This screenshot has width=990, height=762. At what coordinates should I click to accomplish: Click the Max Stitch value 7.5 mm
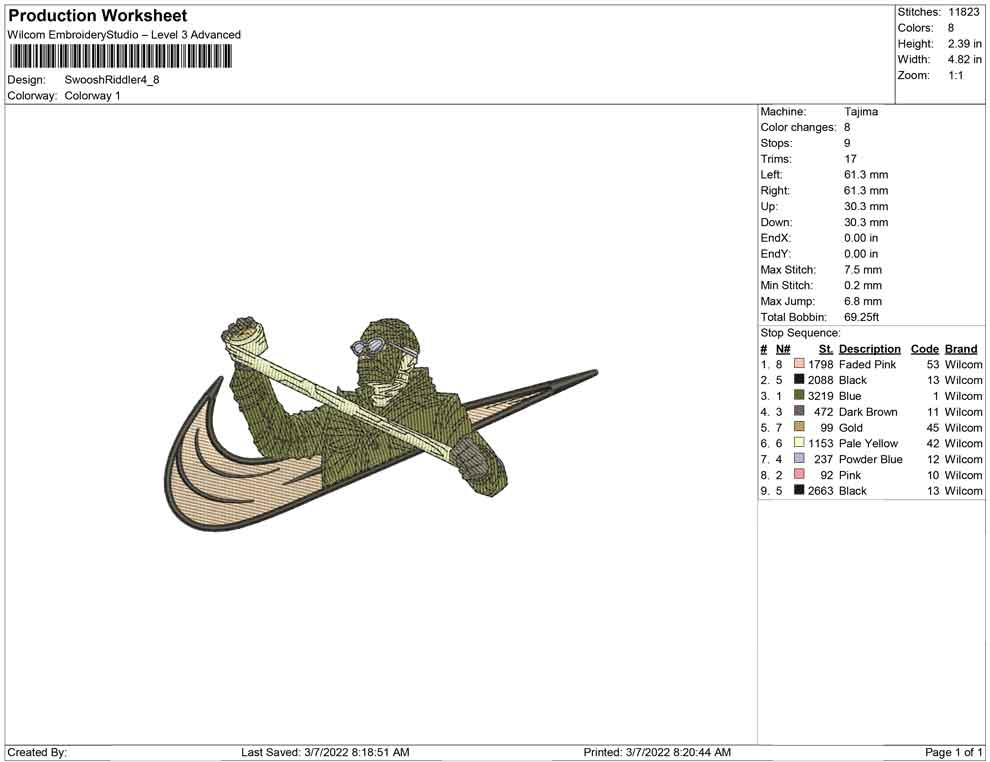[x=863, y=270]
